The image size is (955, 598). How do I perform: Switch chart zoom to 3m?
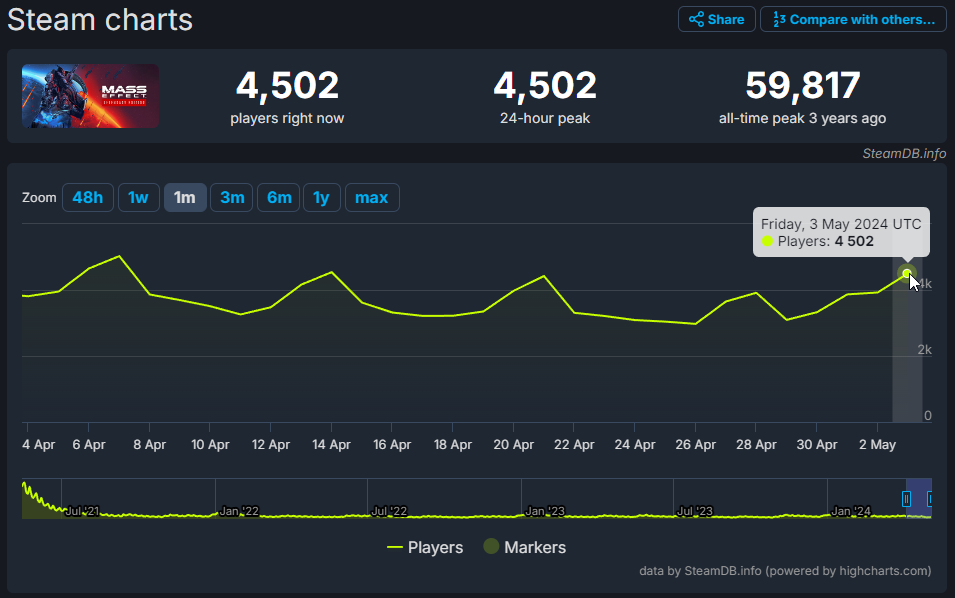tap(232, 197)
